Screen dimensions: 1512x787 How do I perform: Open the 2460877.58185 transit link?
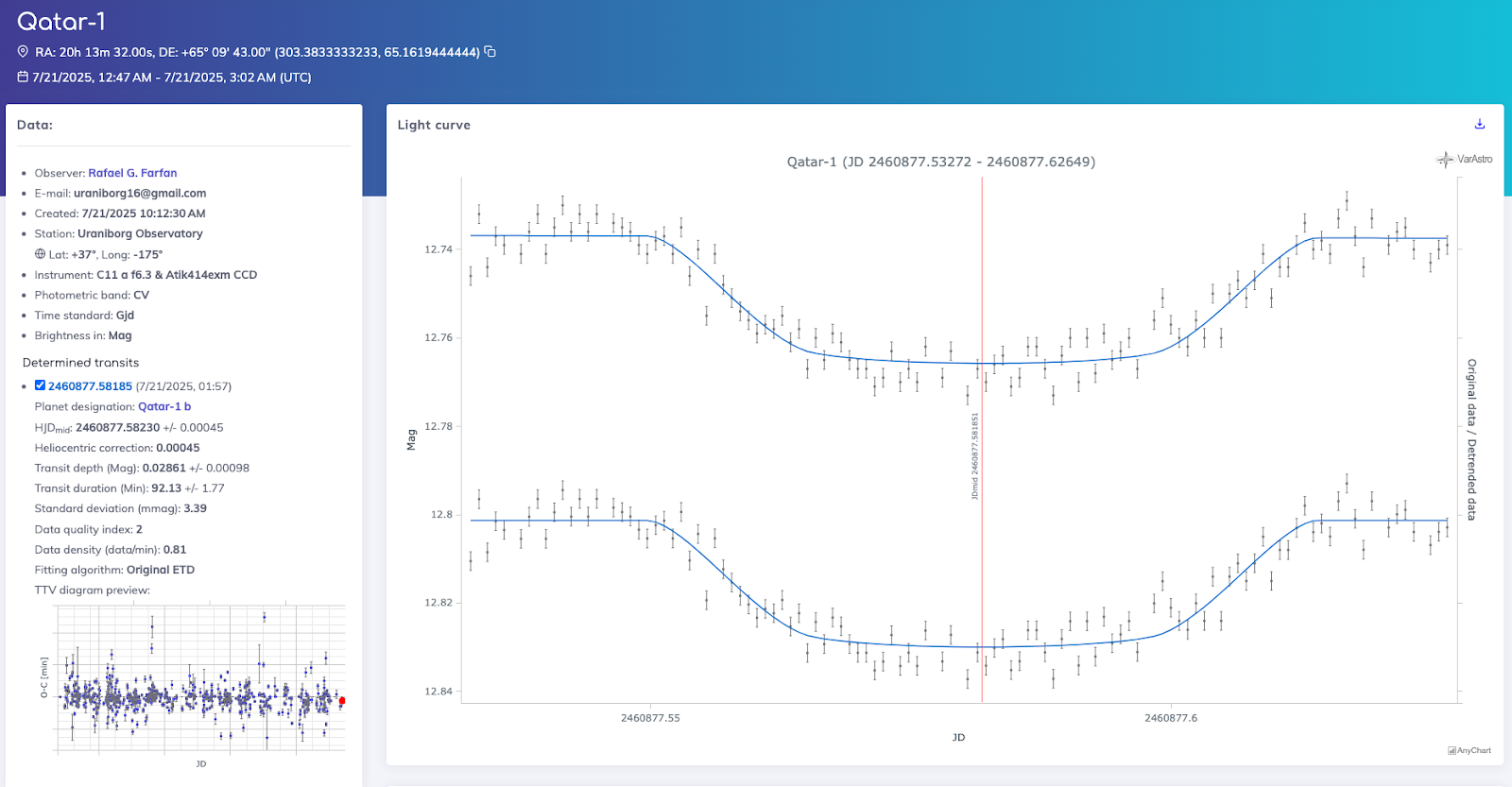[x=90, y=386]
